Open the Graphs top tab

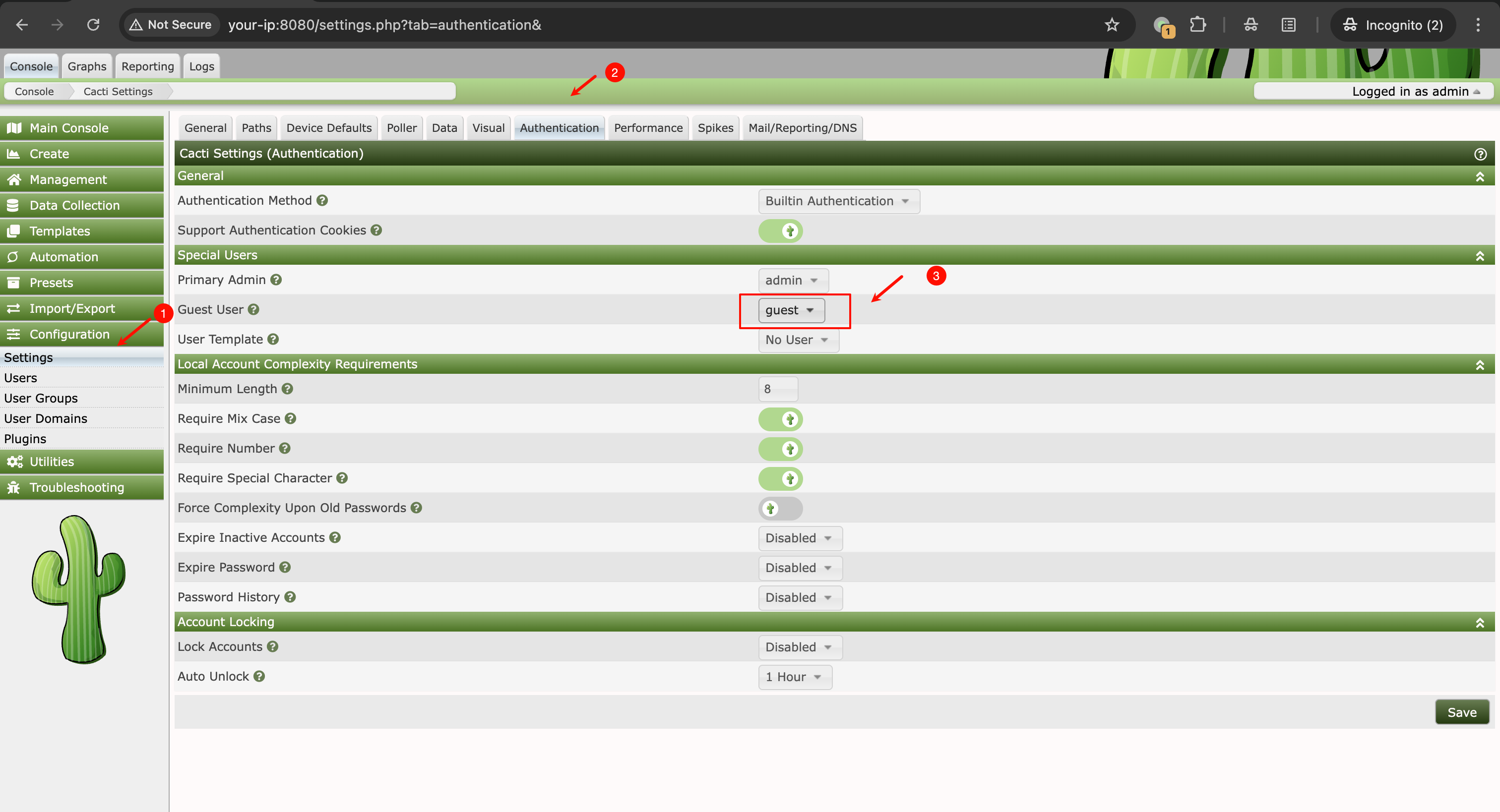click(x=87, y=66)
